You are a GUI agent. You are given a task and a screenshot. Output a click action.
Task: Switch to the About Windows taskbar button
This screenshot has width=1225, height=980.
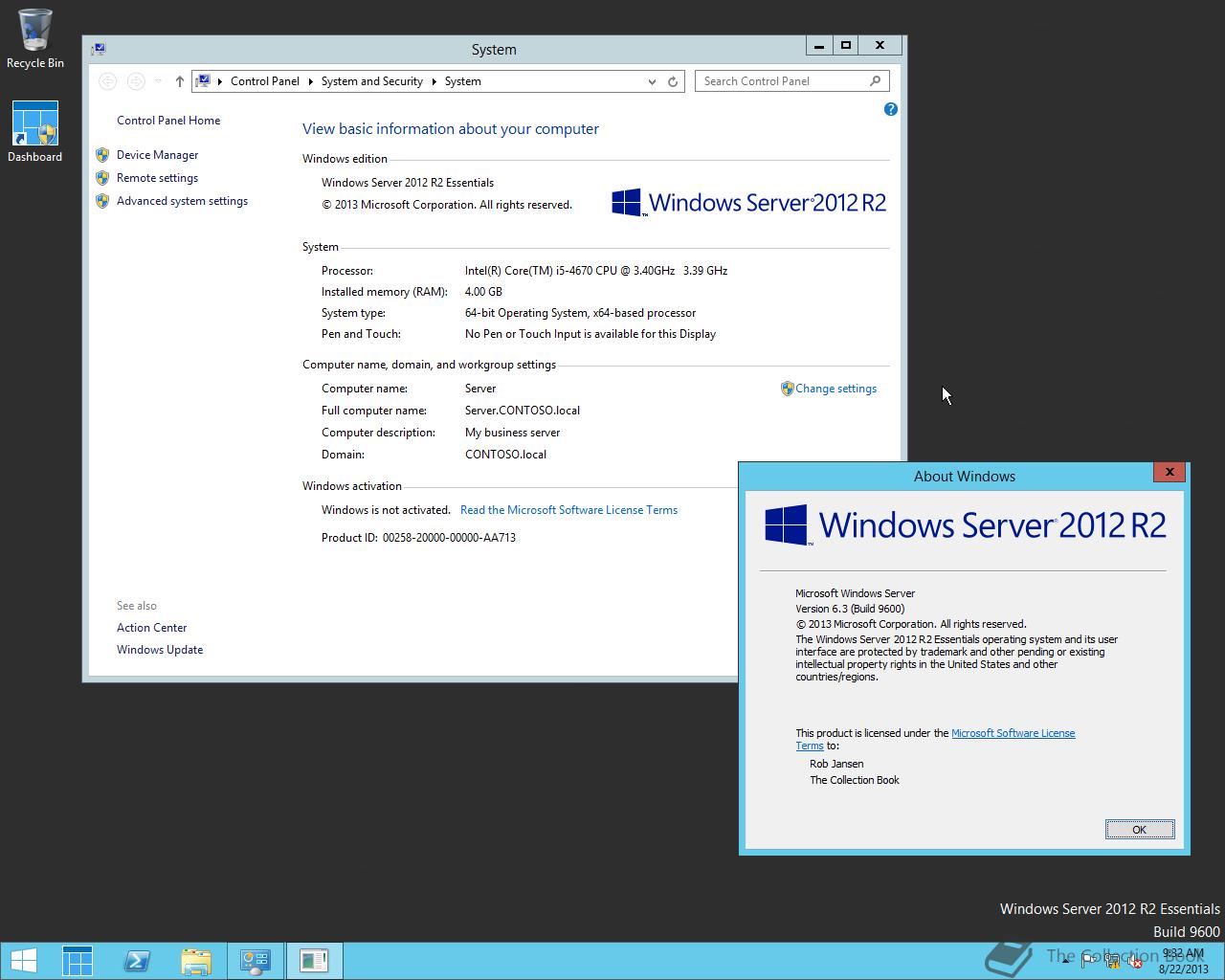point(314,961)
